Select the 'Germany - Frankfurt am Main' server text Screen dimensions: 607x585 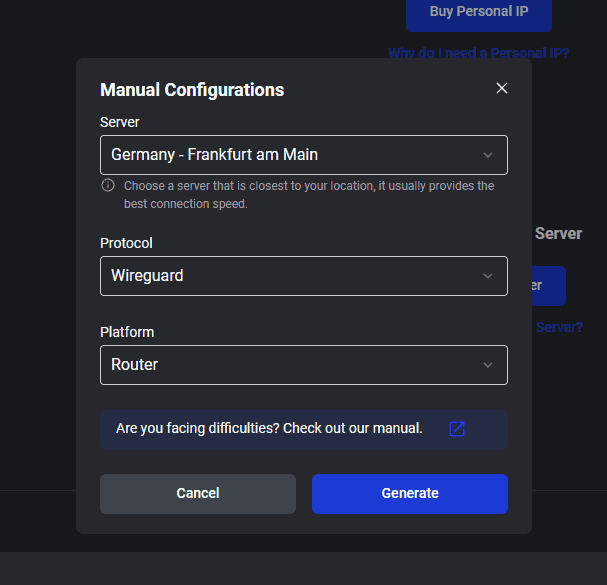tap(214, 155)
